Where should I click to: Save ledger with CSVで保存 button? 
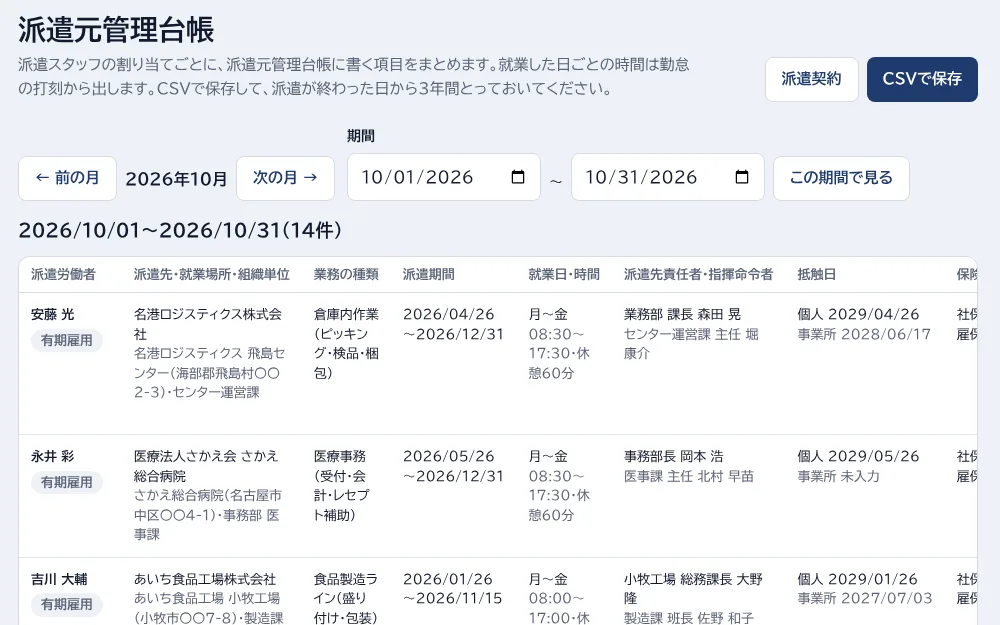click(x=922, y=79)
